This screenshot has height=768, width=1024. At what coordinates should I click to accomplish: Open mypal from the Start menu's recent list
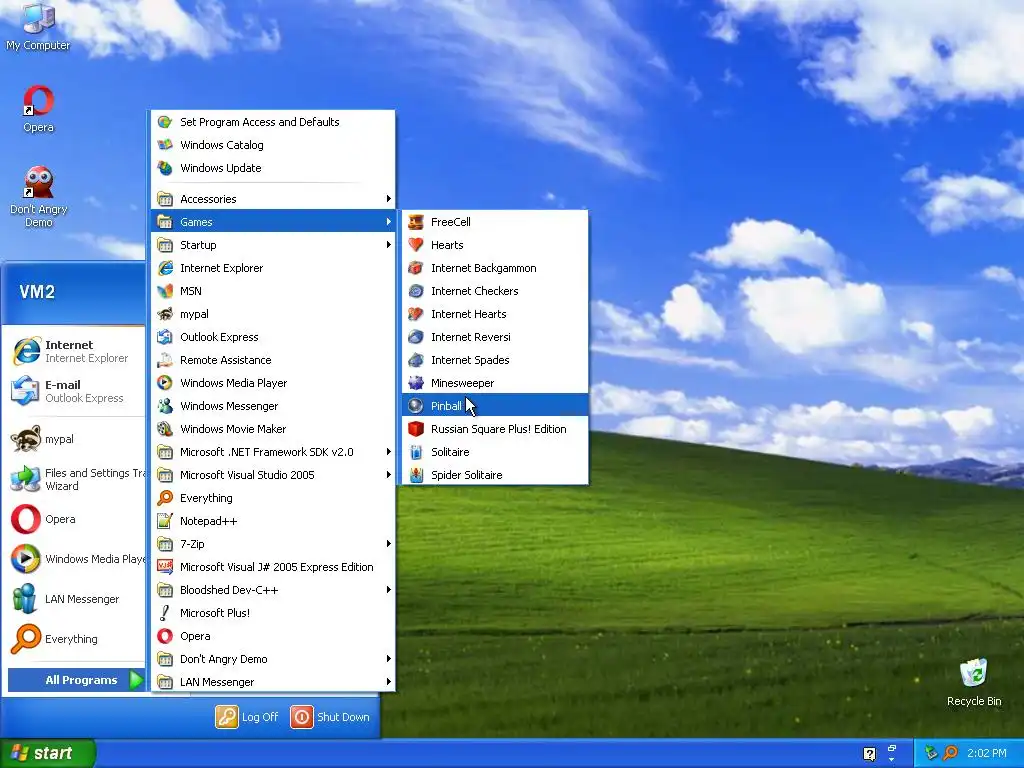(76, 439)
